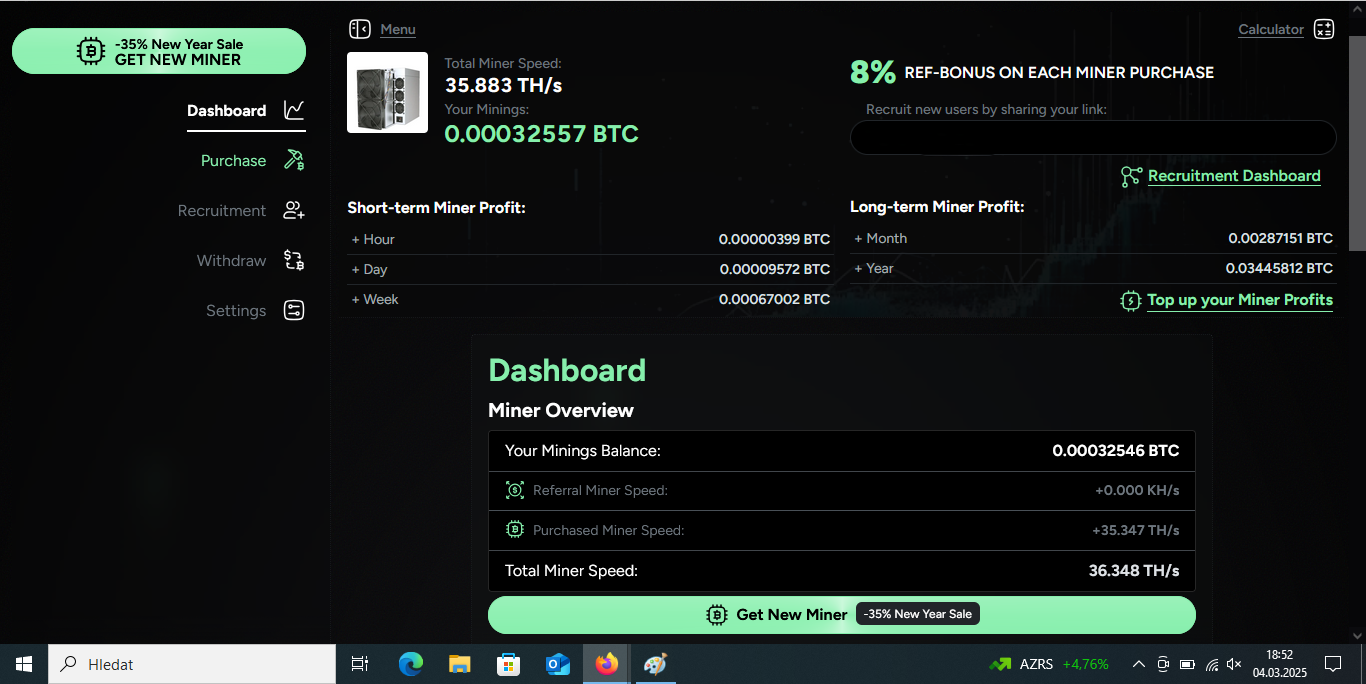
Task: Click Top up your Miner Profits link
Action: (1240, 300)
